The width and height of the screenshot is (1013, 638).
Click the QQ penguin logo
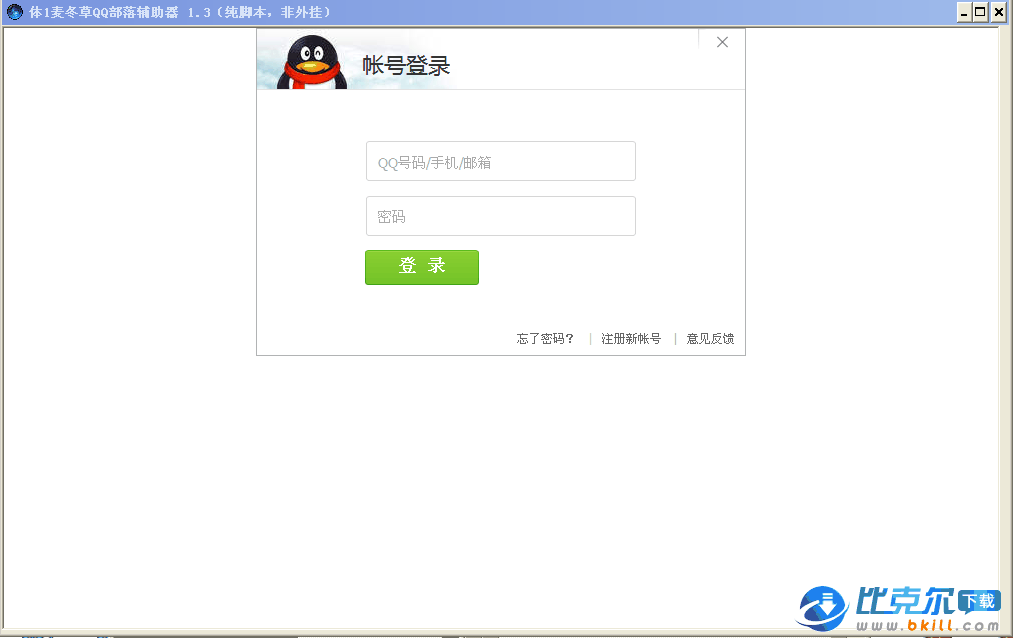(x=311, y=62)
